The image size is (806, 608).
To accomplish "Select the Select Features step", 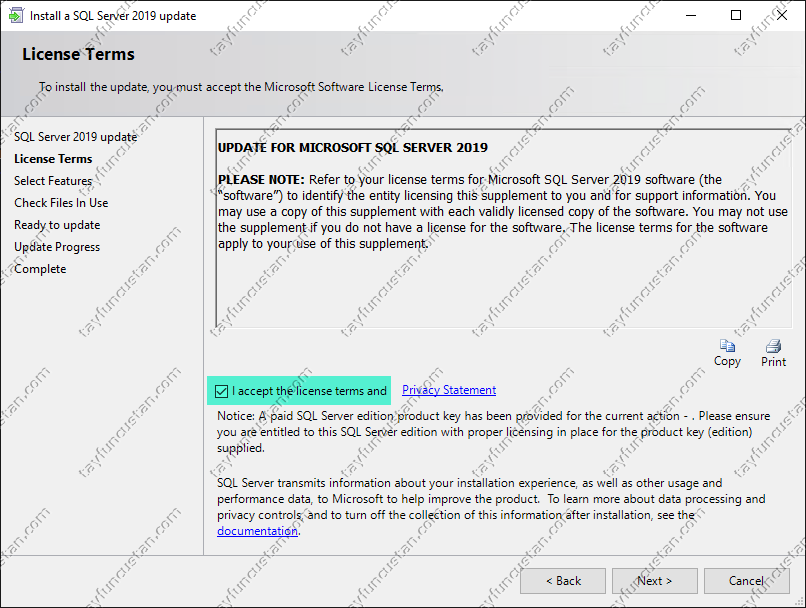I will [53, 181].
